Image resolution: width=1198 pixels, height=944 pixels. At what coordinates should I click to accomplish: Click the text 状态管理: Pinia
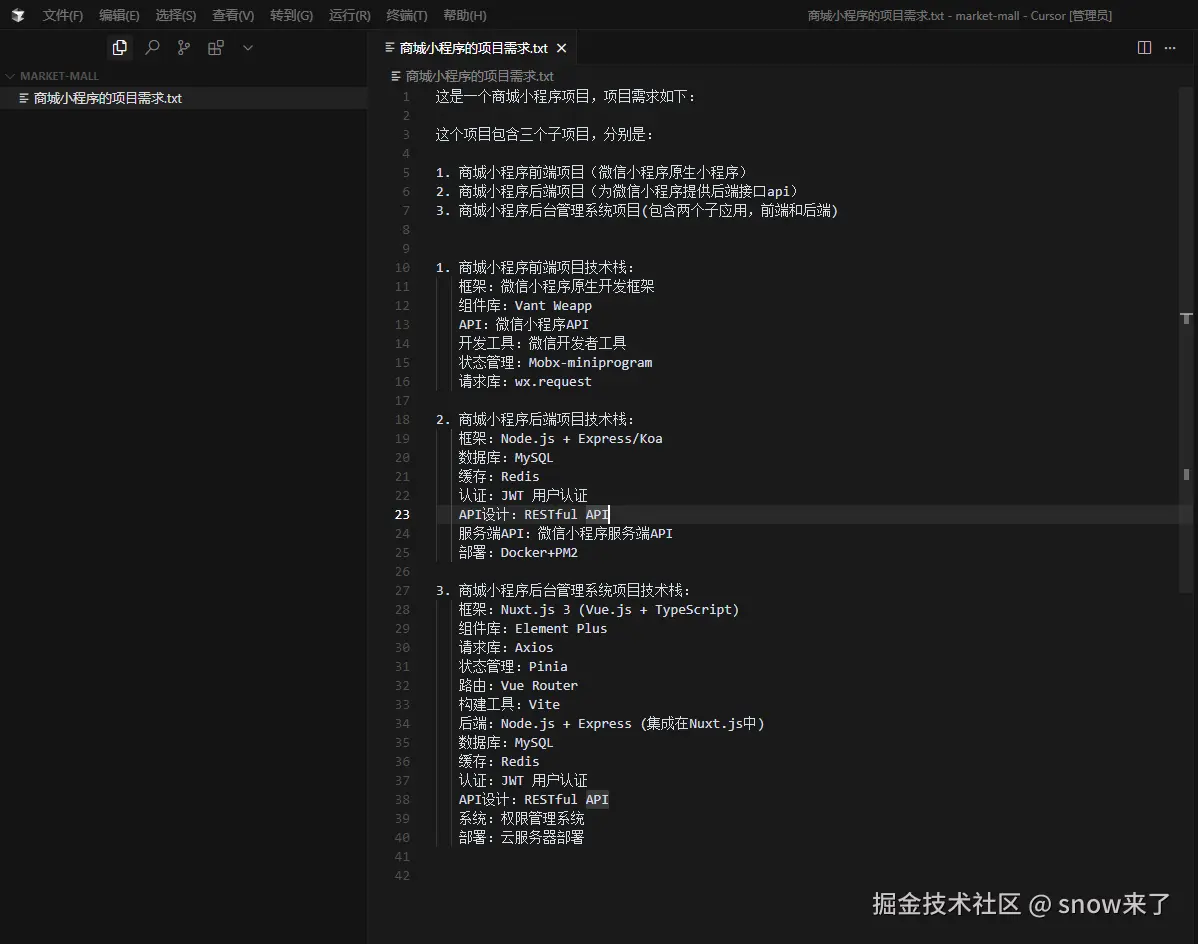click(x=513, y=667)
